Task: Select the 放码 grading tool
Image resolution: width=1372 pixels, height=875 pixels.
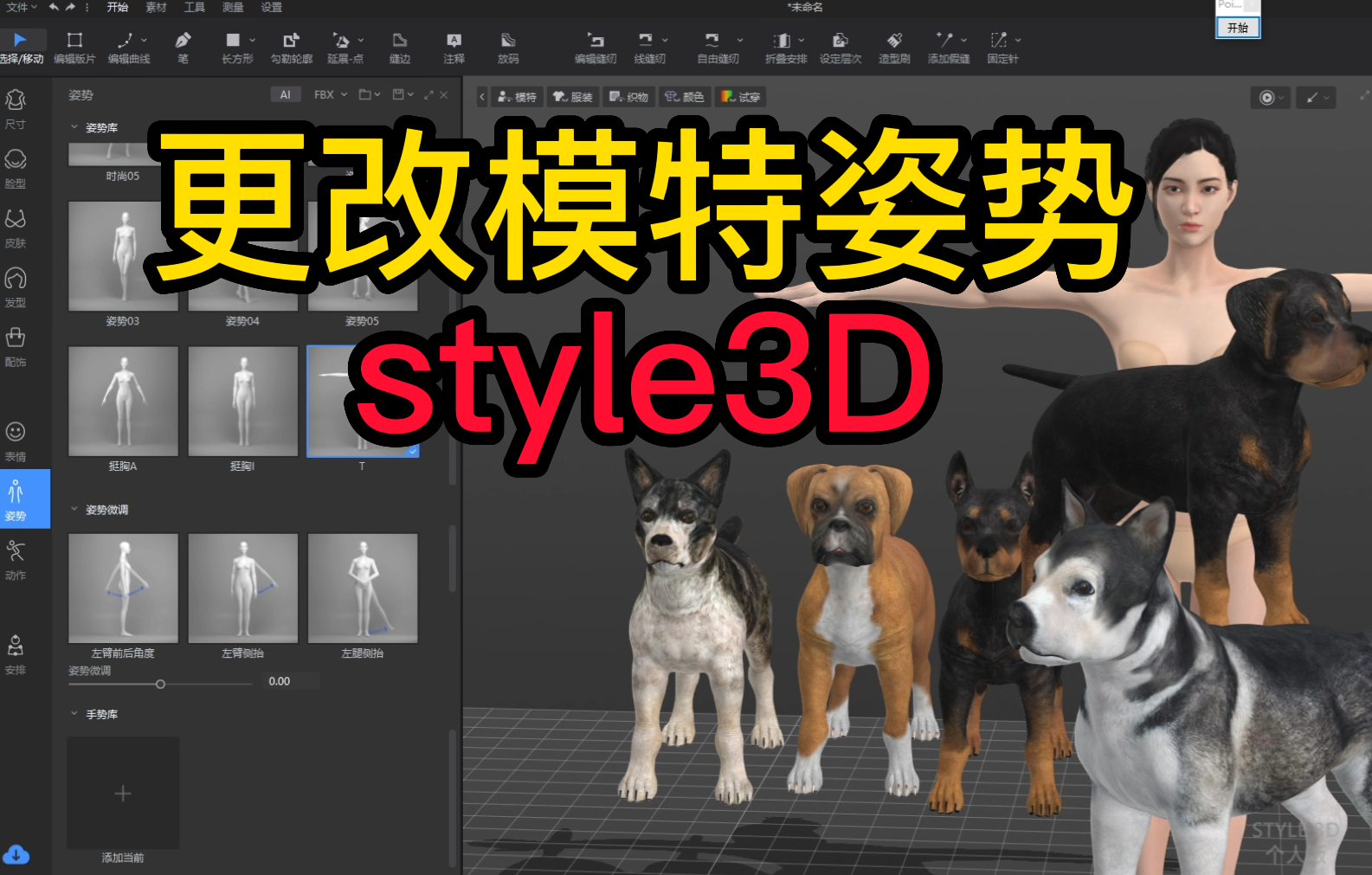Action: (508, 48)
